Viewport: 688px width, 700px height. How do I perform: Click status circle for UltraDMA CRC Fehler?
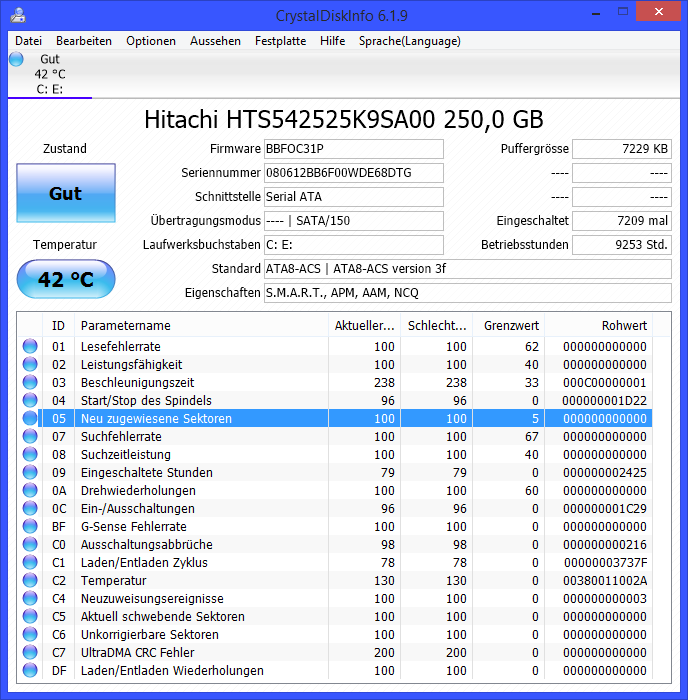point(30,652)
